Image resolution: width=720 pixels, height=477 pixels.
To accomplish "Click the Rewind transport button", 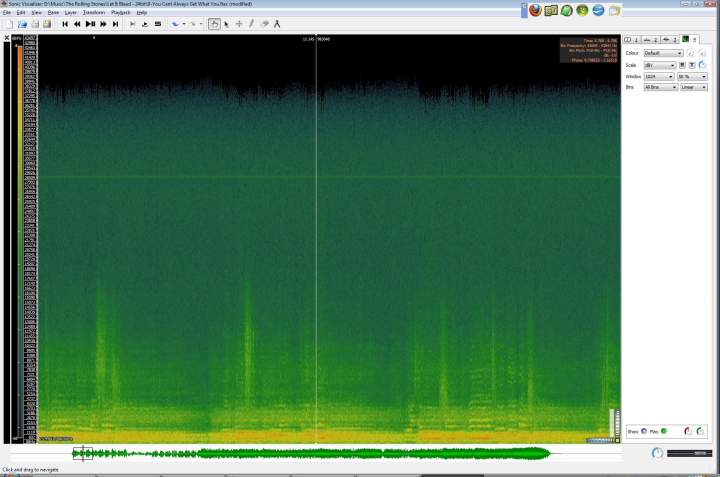I will pyautogui.click(x=77, y=24).
